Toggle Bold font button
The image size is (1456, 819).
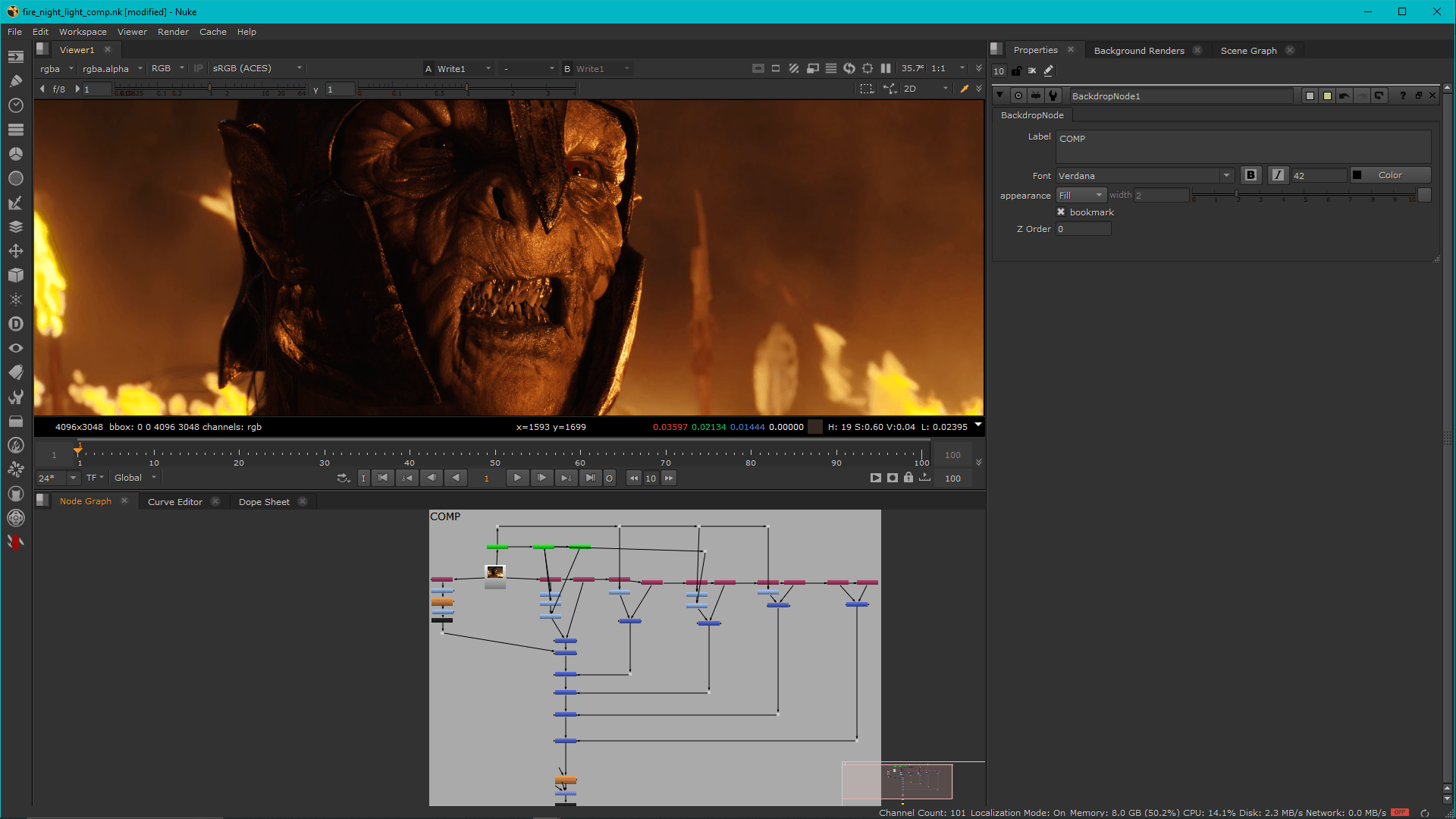click(1251, 175)
